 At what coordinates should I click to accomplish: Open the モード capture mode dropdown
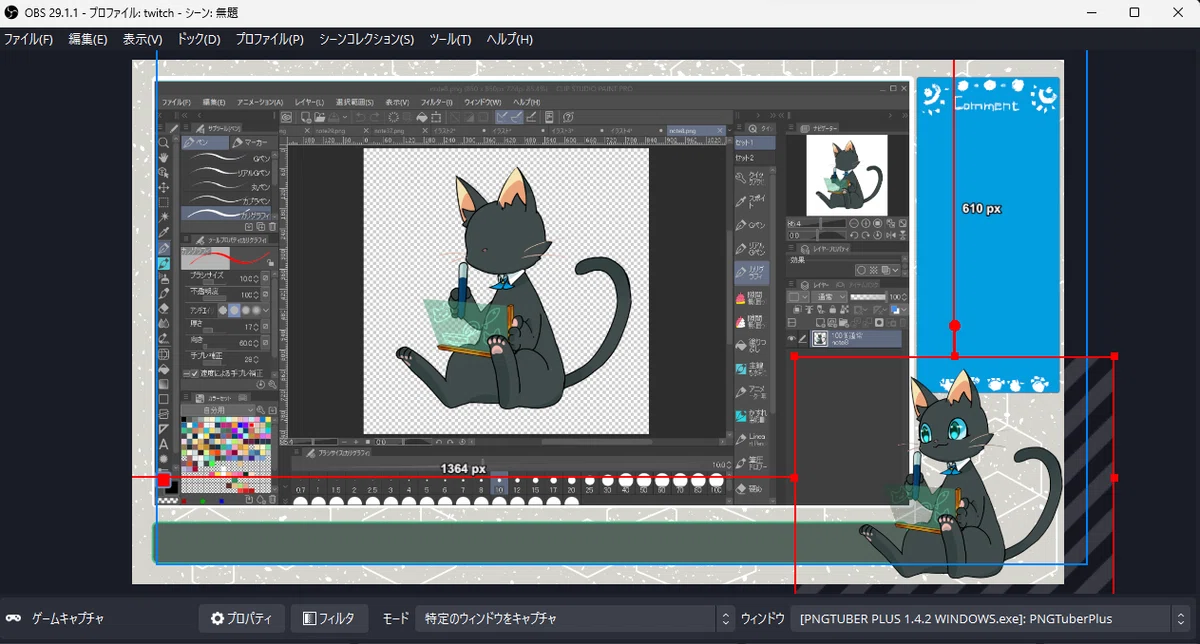coord(575,619)
